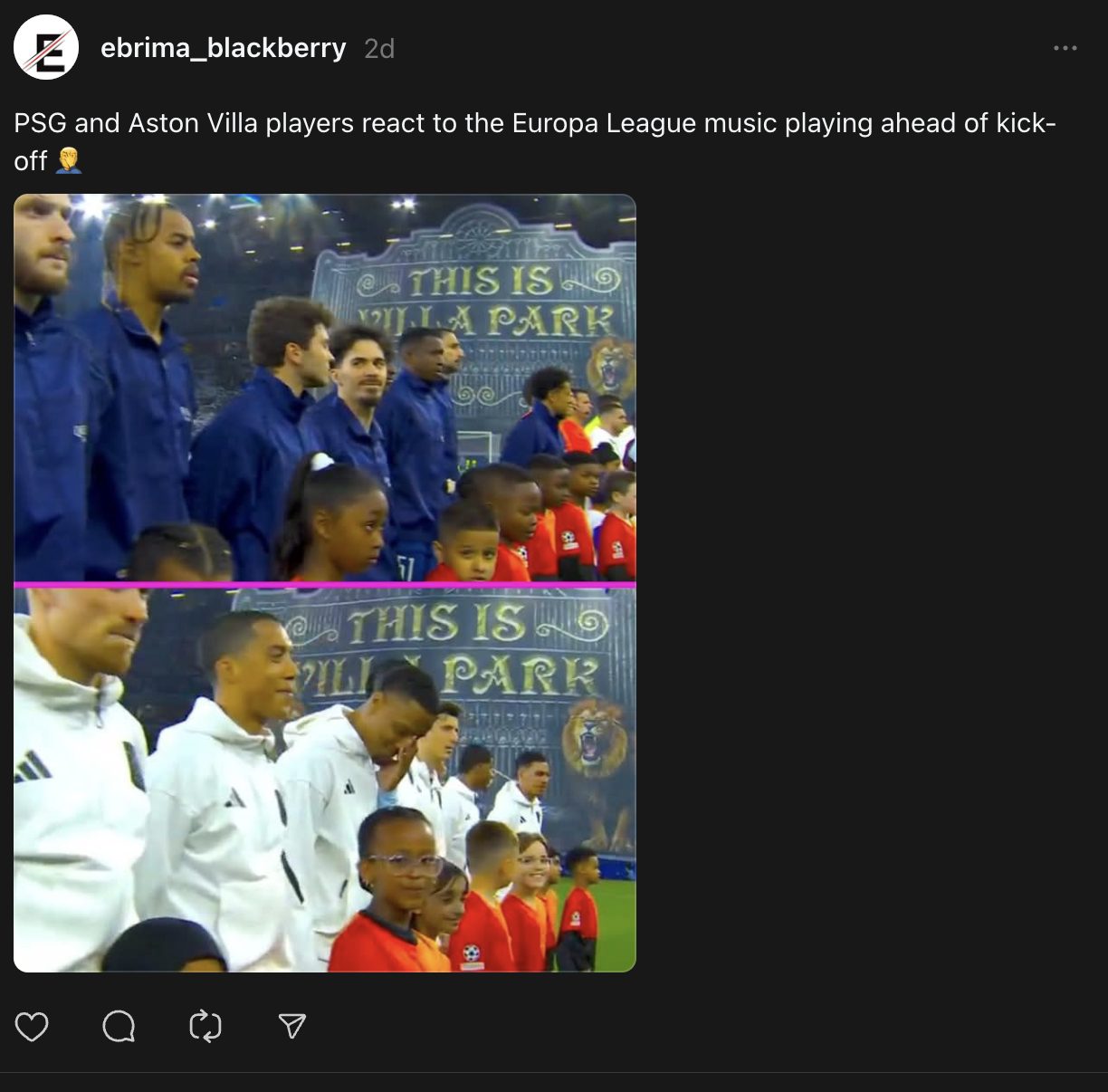The image size is (1108, 1092).
Task: Click the pink divider line between the two photos
Action: click(x=325, y=585)
